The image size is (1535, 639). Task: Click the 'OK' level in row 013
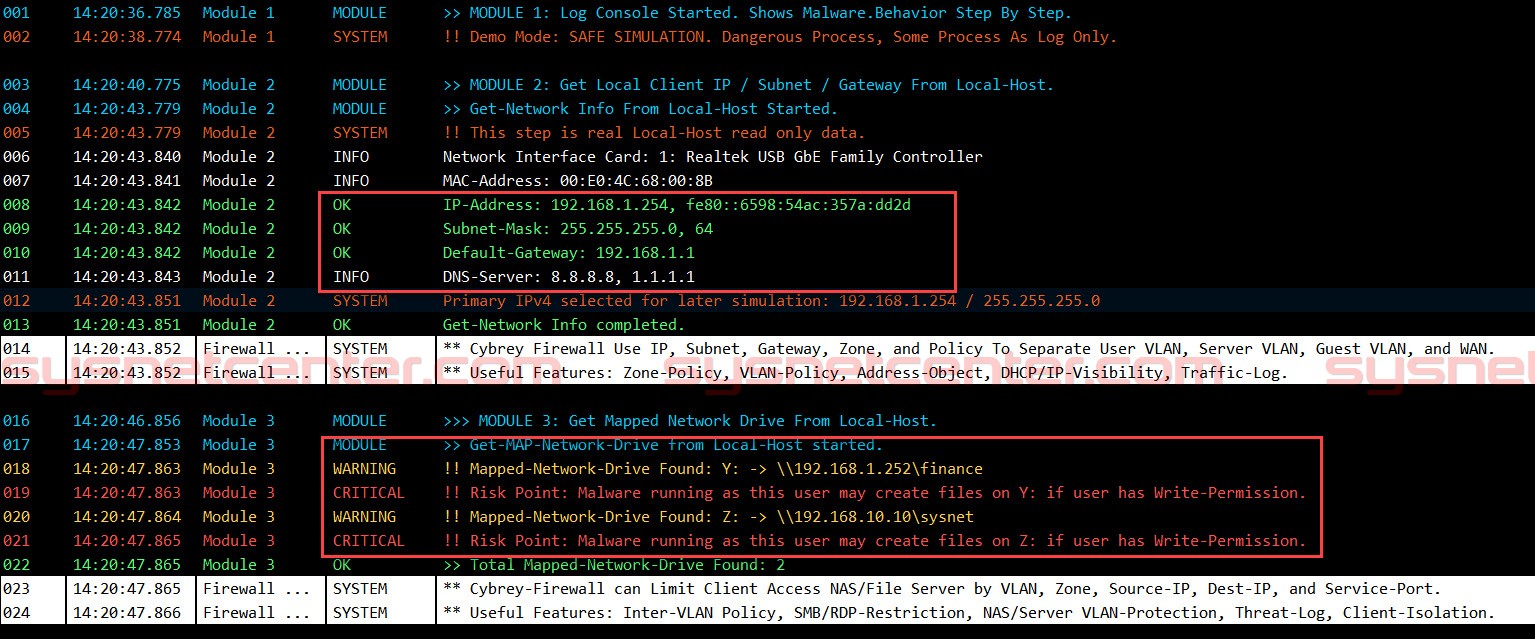click(x=342, y=325)
